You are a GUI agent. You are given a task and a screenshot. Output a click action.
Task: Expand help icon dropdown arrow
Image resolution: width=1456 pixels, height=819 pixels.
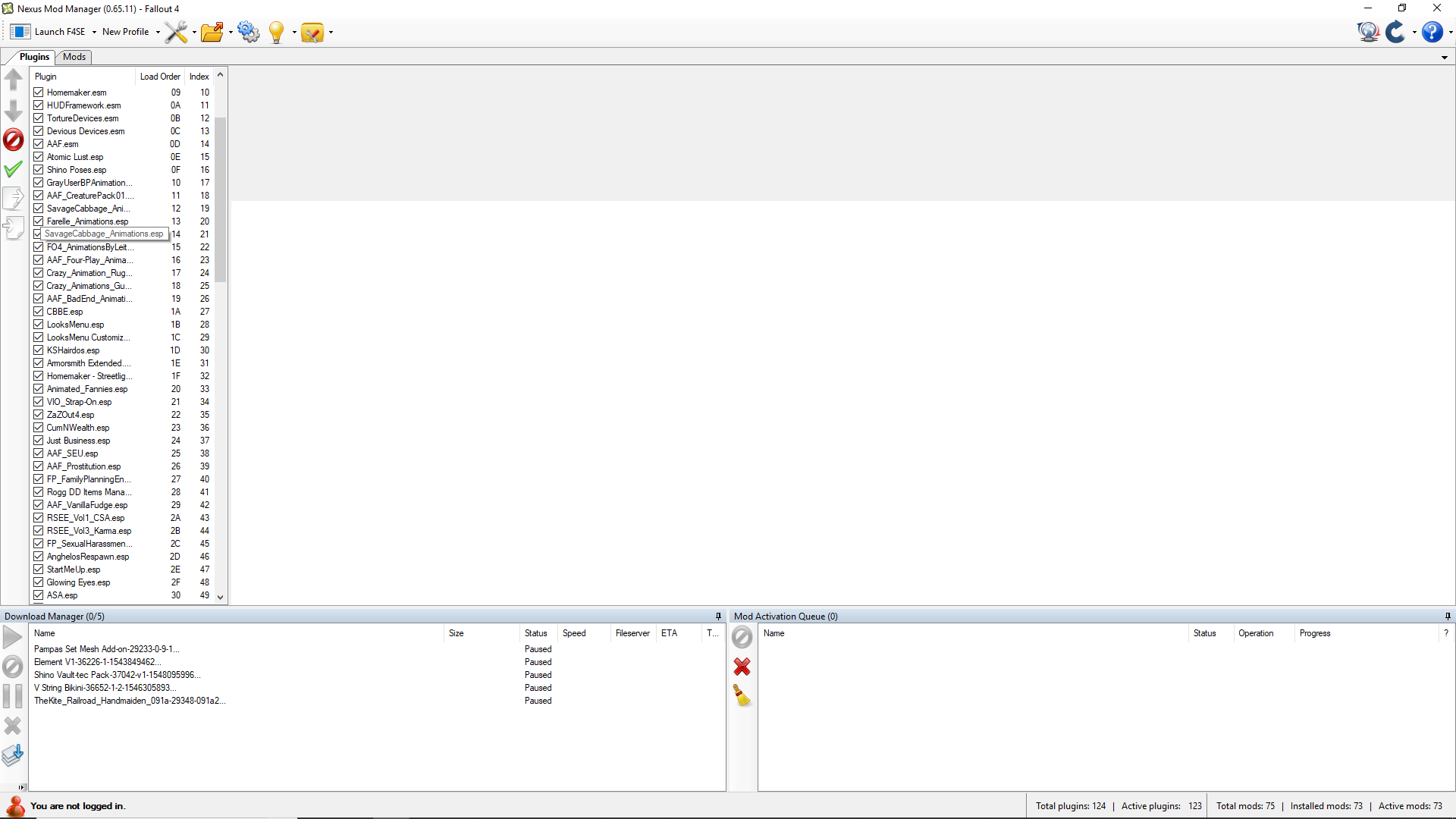[1450, 32]
